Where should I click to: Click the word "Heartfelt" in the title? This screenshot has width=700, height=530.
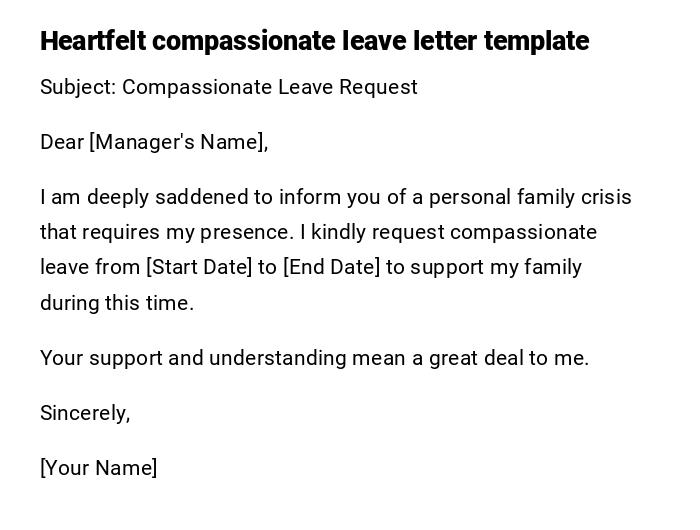click(92, 41)
